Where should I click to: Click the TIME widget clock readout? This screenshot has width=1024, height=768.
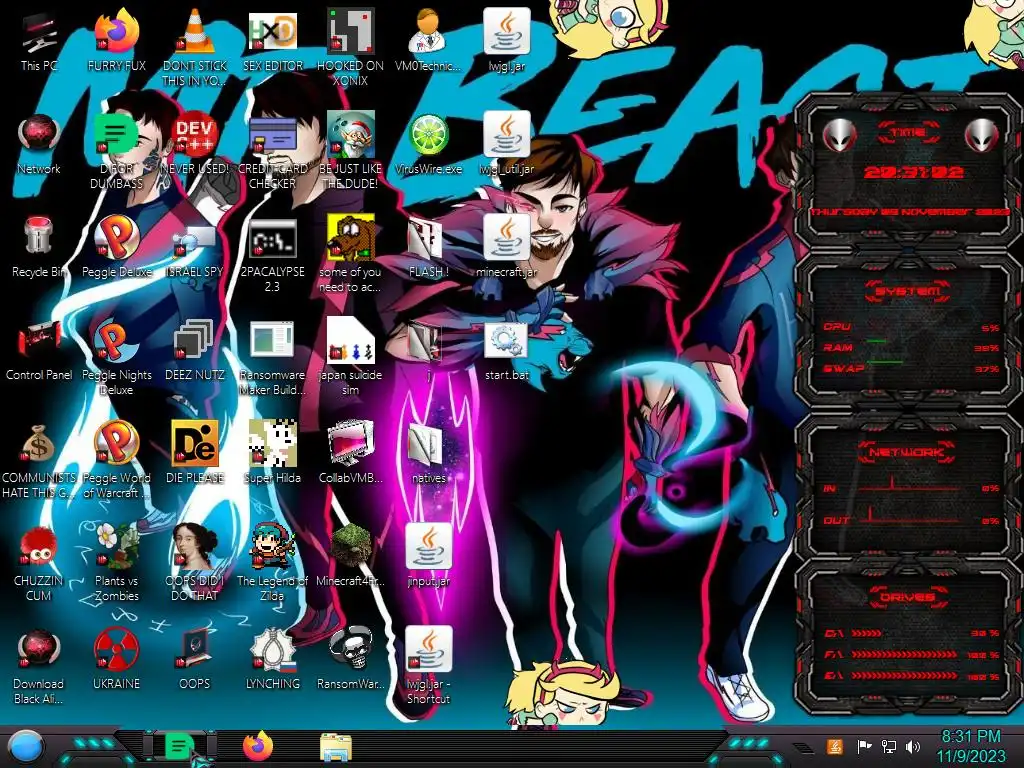[x=914, y=172]
